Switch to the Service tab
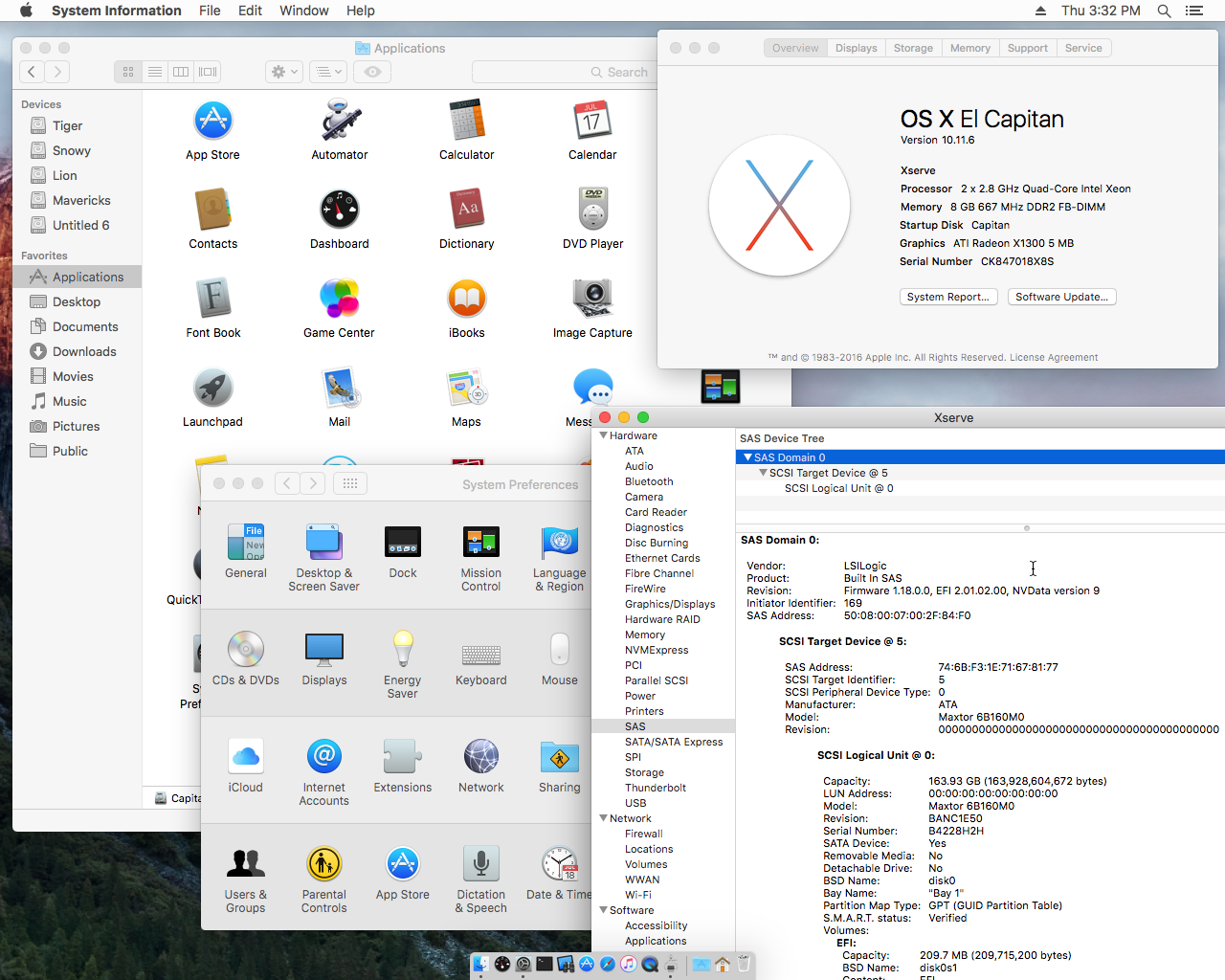 pyautogui.click(x=1084, y=48)
